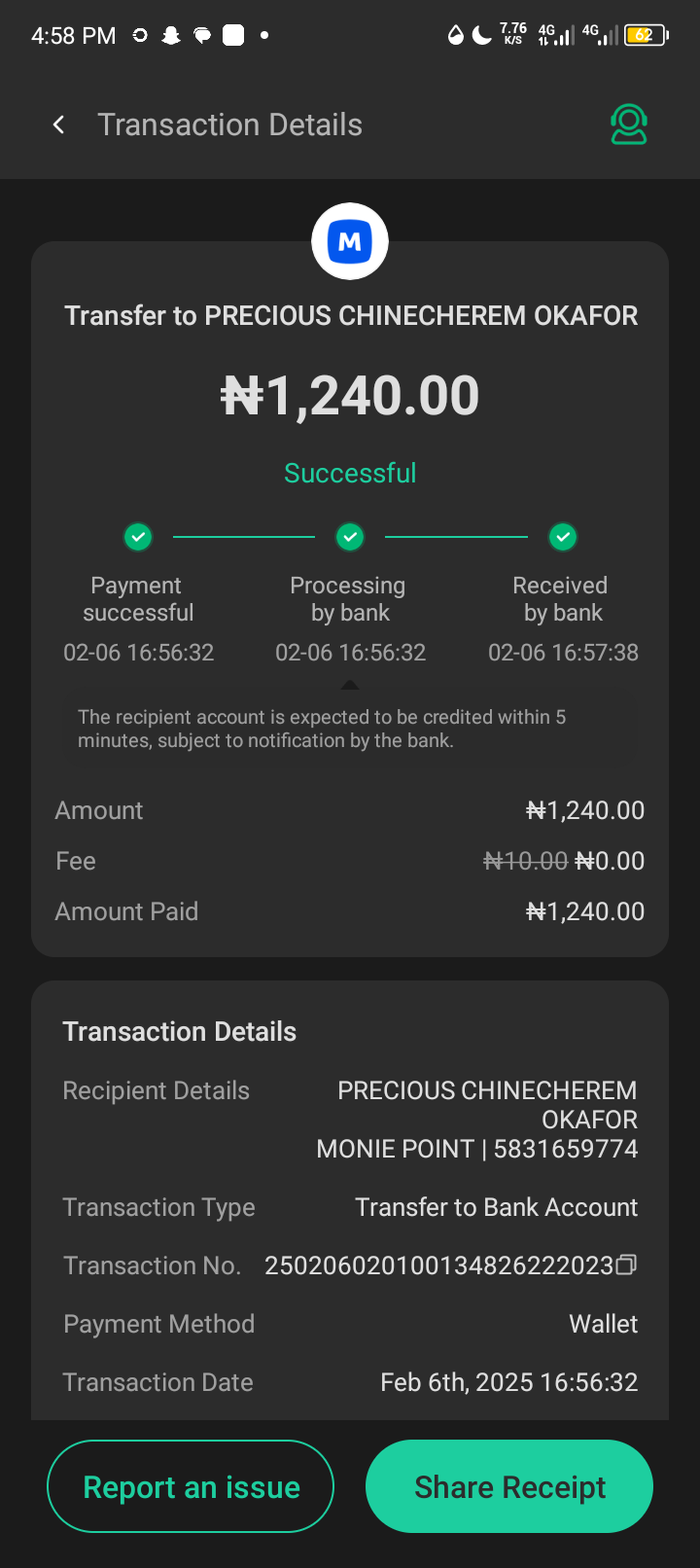Screen dimensions: 700x1568
Task: Tap the Transaction Date value
Action: pyautogui.click(x=508, y=1382)
